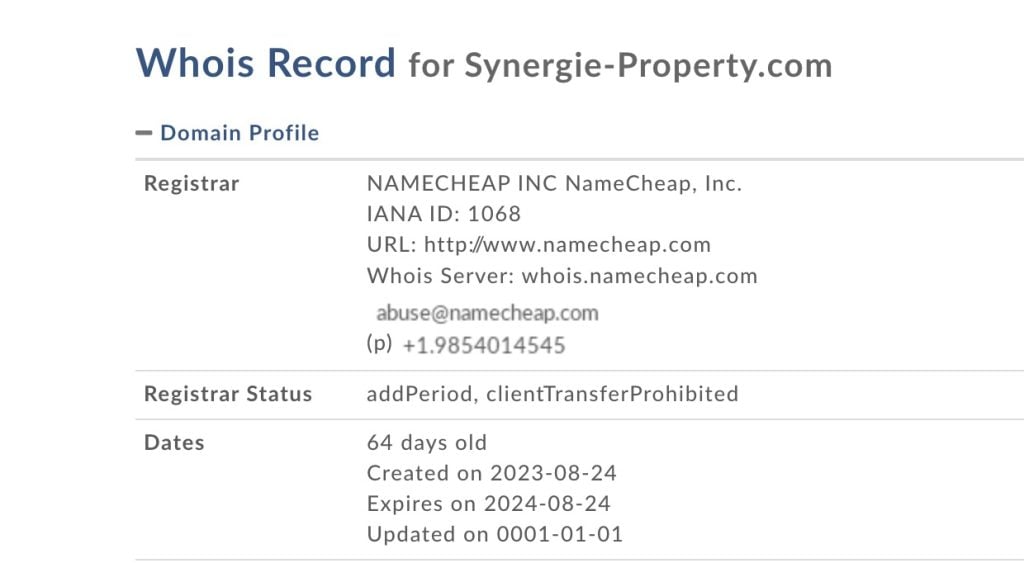The height and width of the screenshot is (563, 1024).
Task: Click the Updated on 0001-01-01 line
Action: click(494, 534)
